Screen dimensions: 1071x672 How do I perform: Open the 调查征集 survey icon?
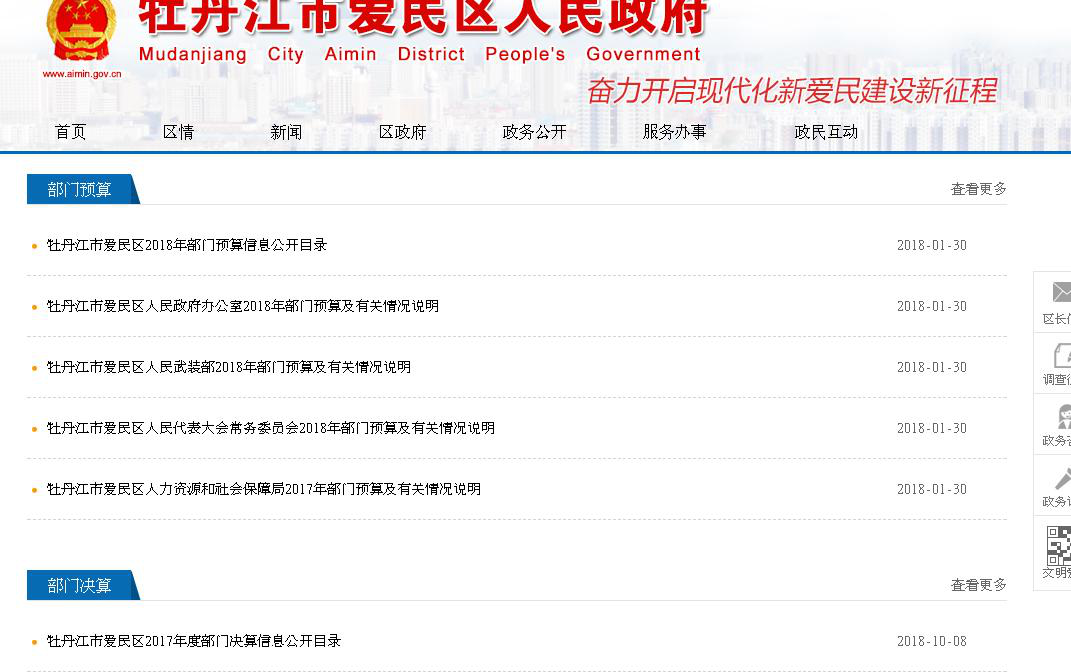coord(1060,355)
